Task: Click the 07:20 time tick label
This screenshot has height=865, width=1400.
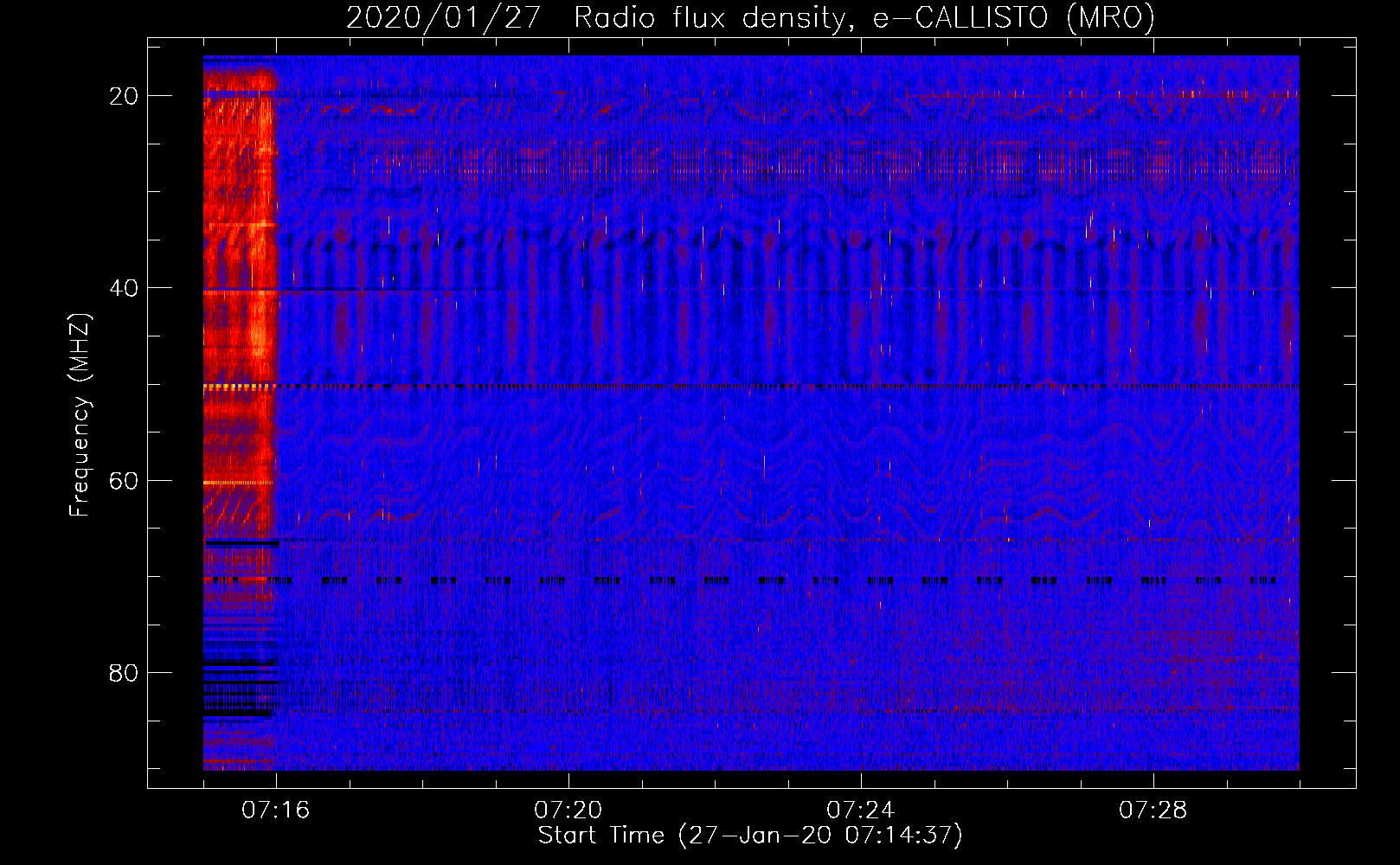Action: coord(568,811)
